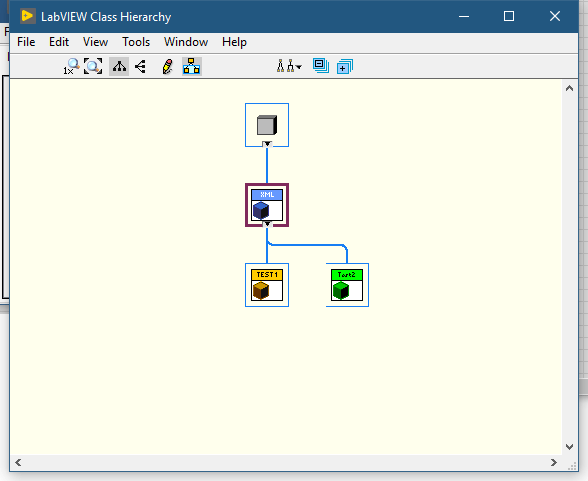This screenshot has height=481, width=588.
Task: Click the Zoom to 1x magnifier icon
Action: 71,67
